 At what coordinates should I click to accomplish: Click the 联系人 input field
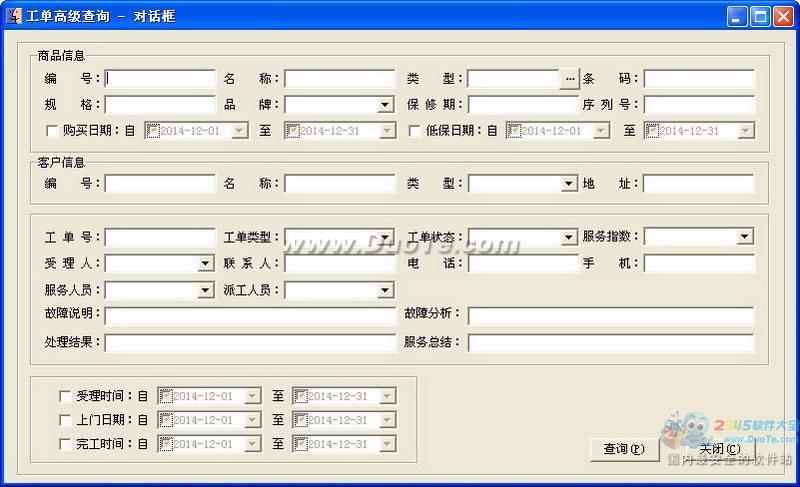(x=340, y=264)
